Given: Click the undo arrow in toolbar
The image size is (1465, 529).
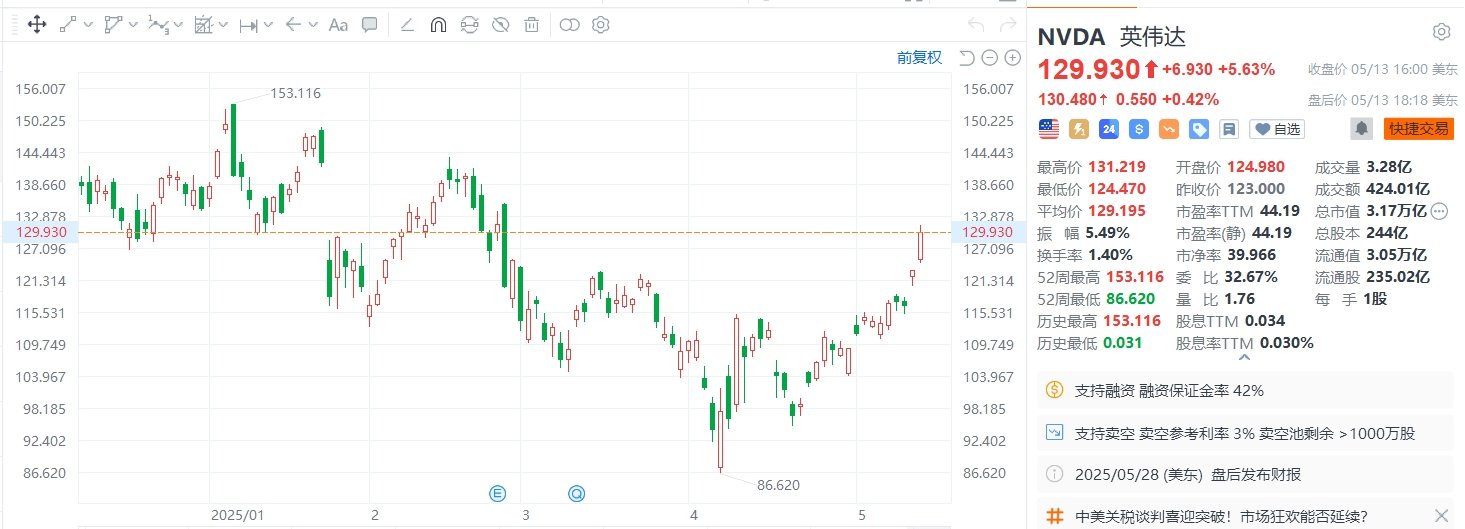Looking at the screenshot, I should (977, 24).
